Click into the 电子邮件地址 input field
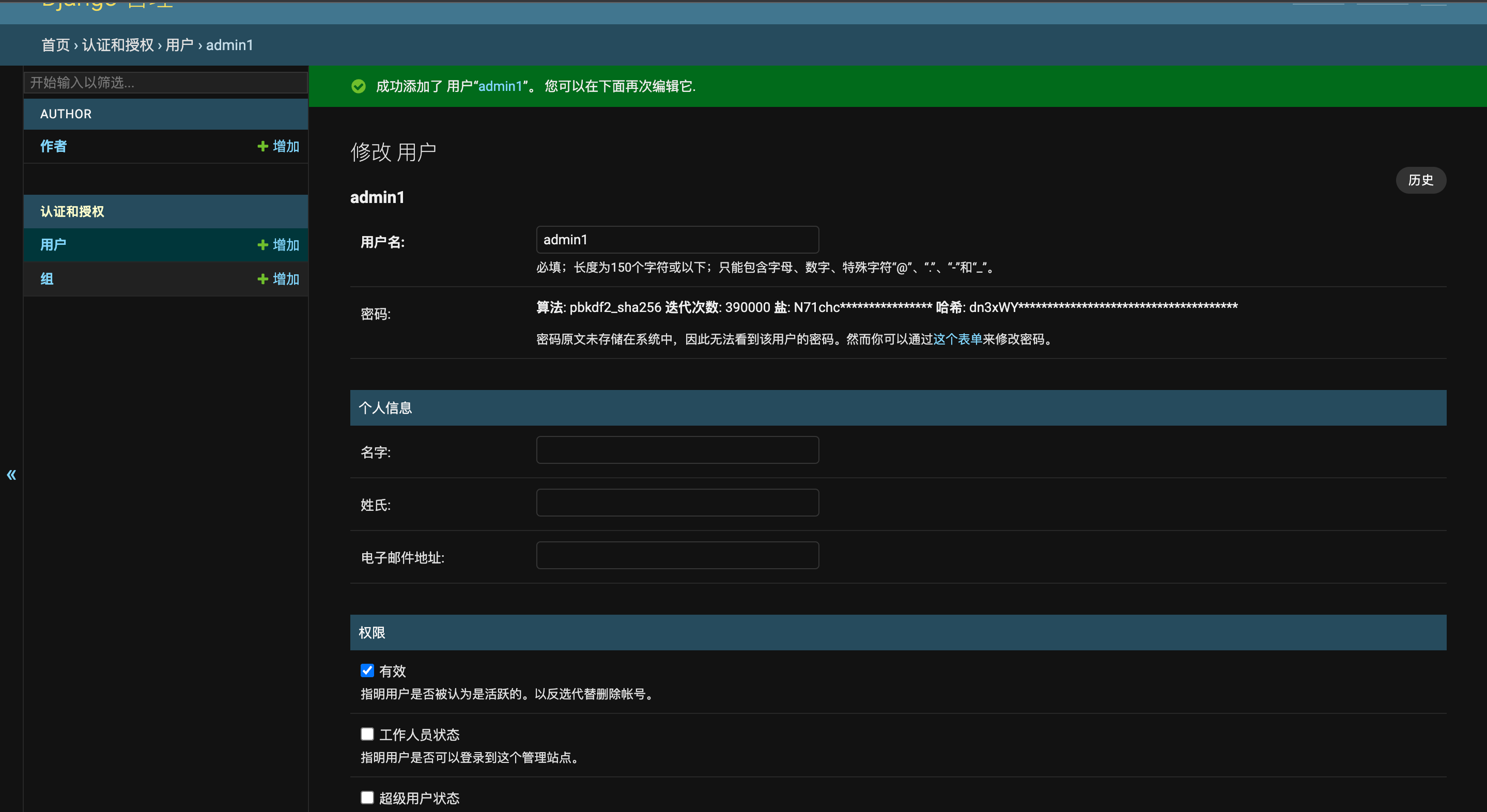Screen dimensions: 1487x812 (677, 555)
